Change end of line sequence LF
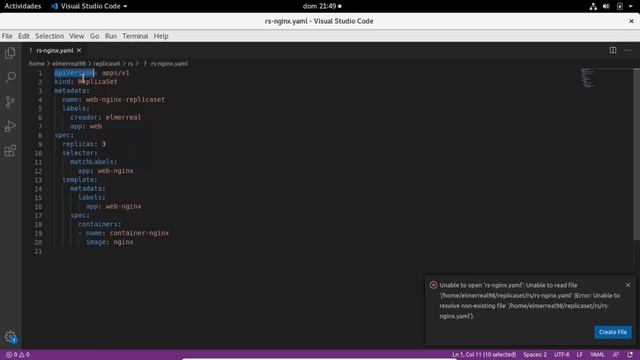640x360 pixels. pyautogui.click(x=579, y=355)
